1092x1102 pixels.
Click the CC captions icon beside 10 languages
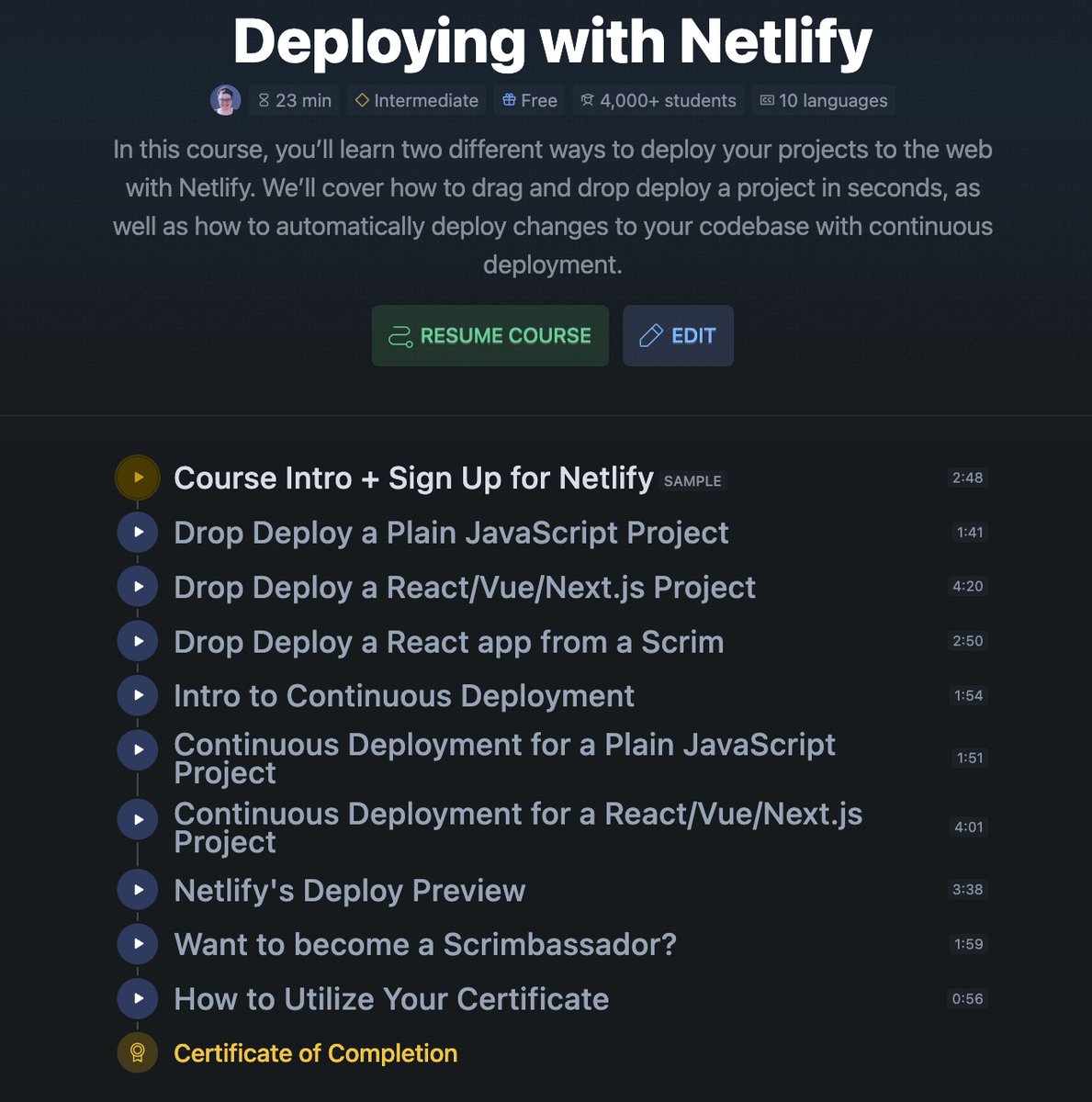click(767, 100)
